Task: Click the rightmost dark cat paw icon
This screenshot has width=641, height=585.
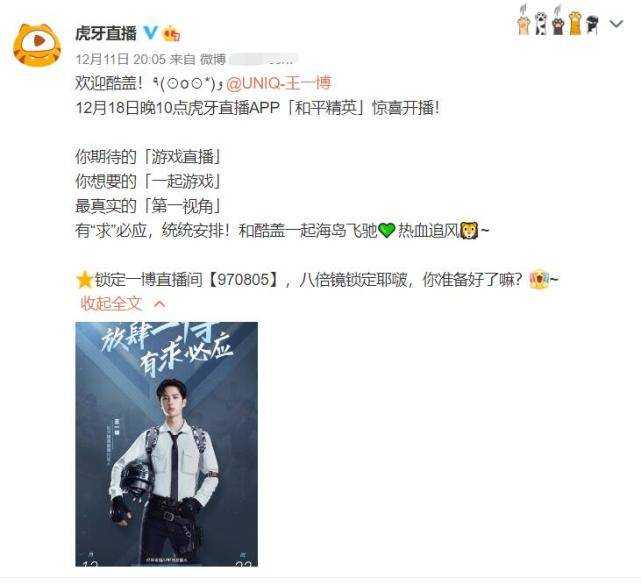Action: 592,24
